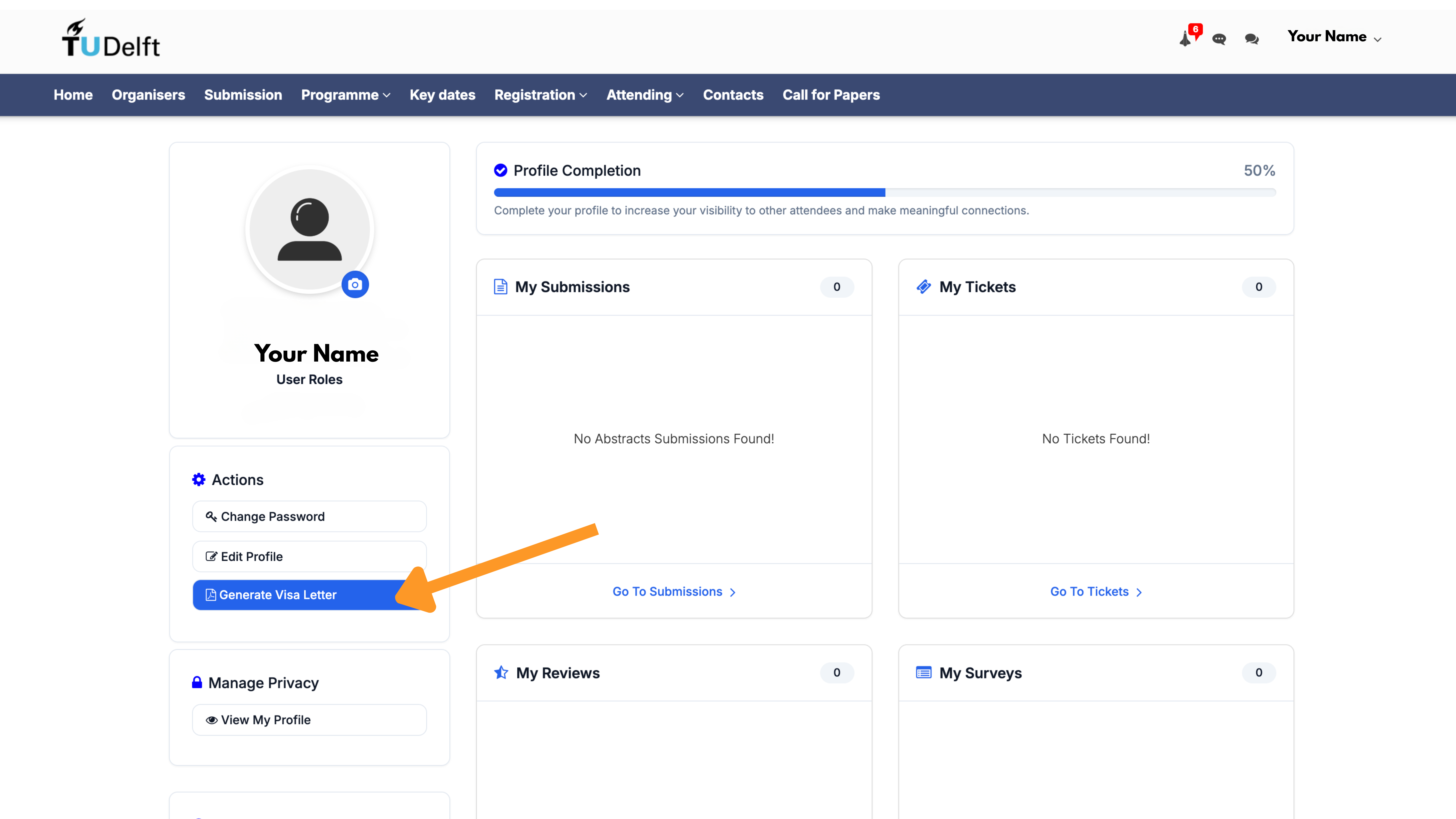Image resolution: width=1456 pixels, height=819 pixels.
Task: Click the 'My Surveys' heading
Action: tap(980, 673)
